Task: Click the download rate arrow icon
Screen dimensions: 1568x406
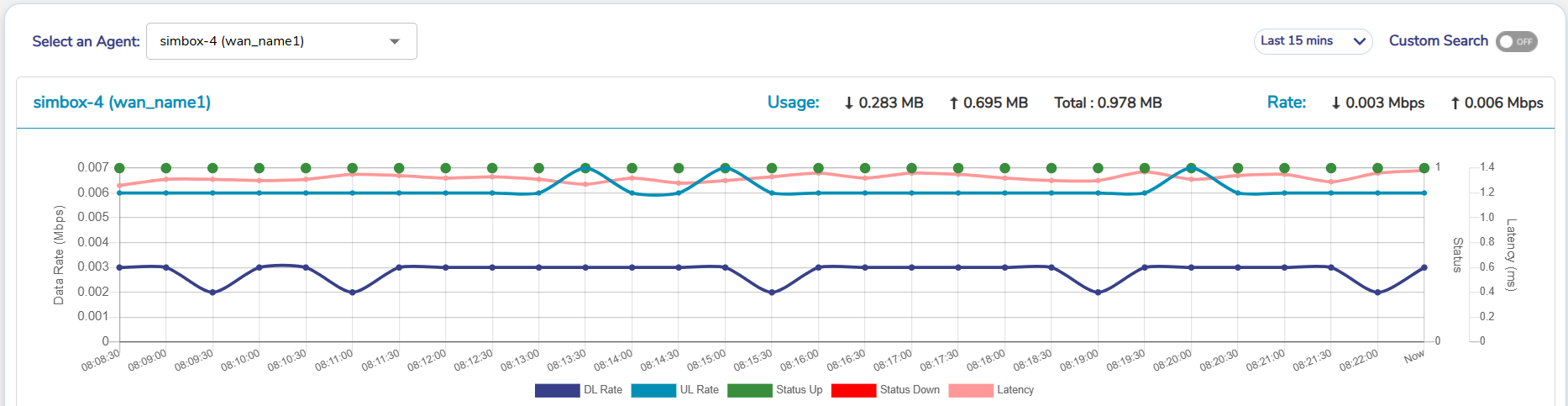Action: 1336,103
